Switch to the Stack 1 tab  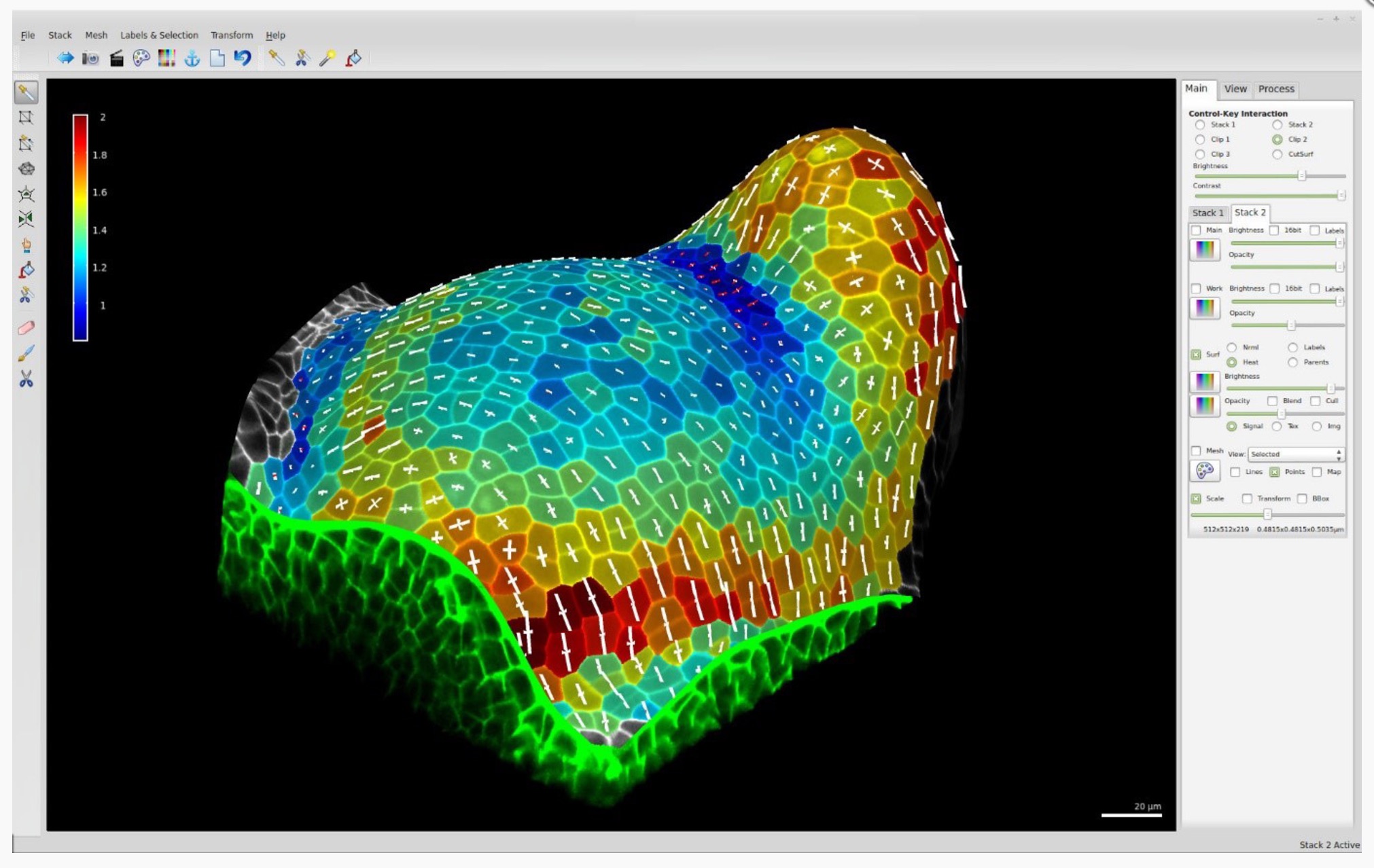(1208, 213)
